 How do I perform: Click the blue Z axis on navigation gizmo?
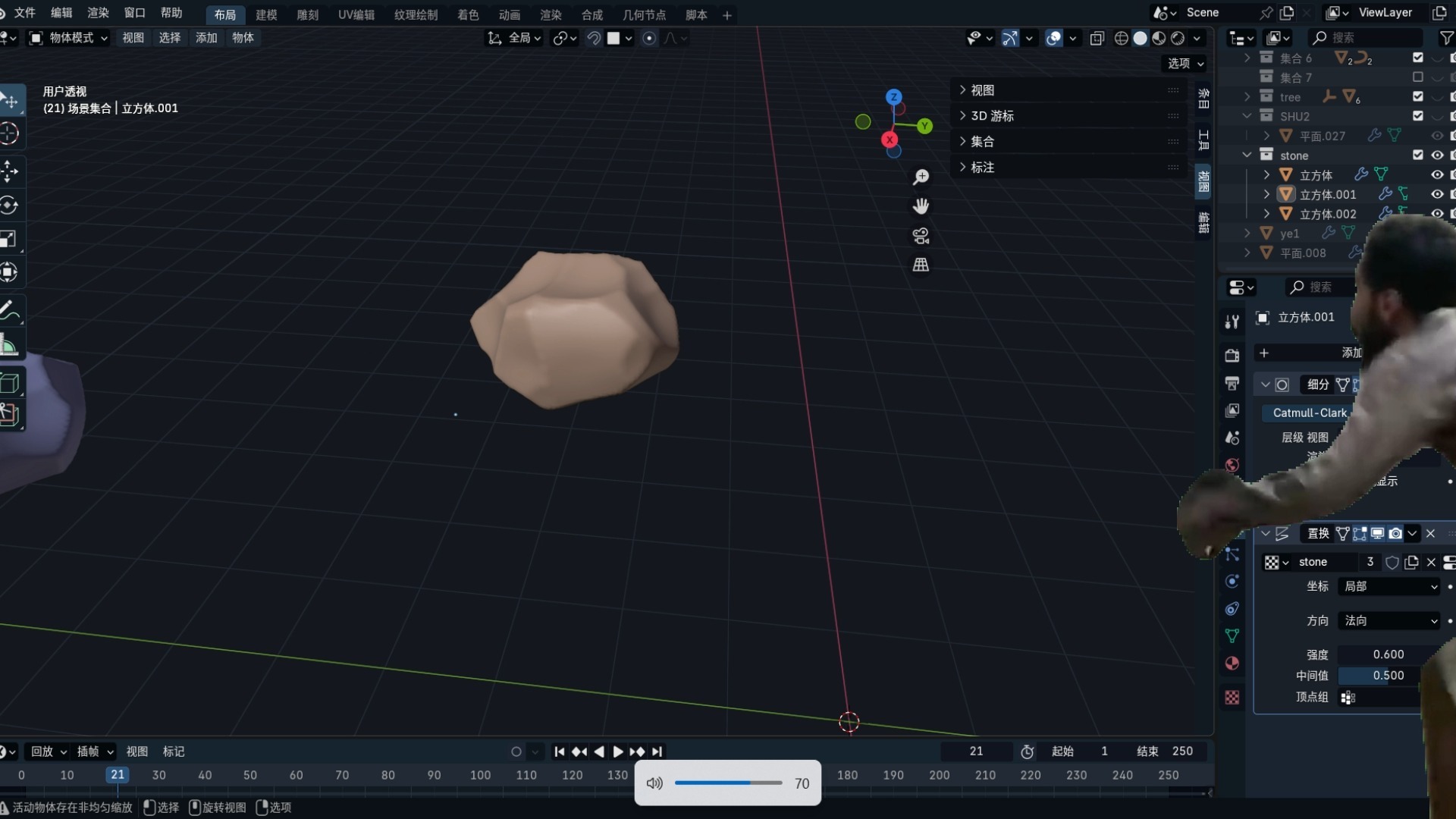point(894,97)
